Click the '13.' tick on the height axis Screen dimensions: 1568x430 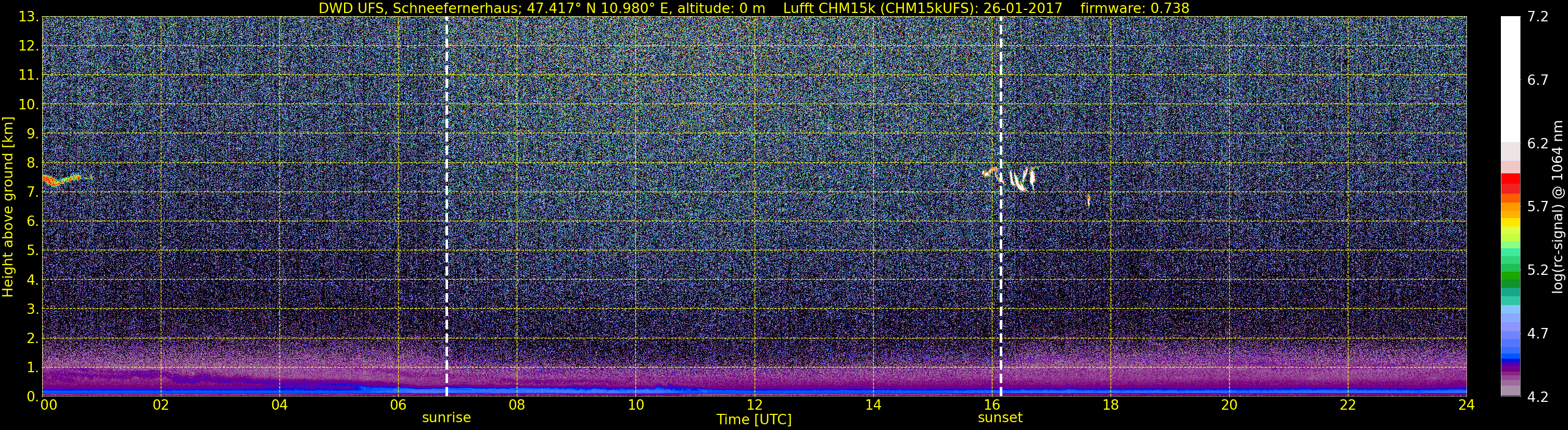pyautogui.click(x=29, y=17)
